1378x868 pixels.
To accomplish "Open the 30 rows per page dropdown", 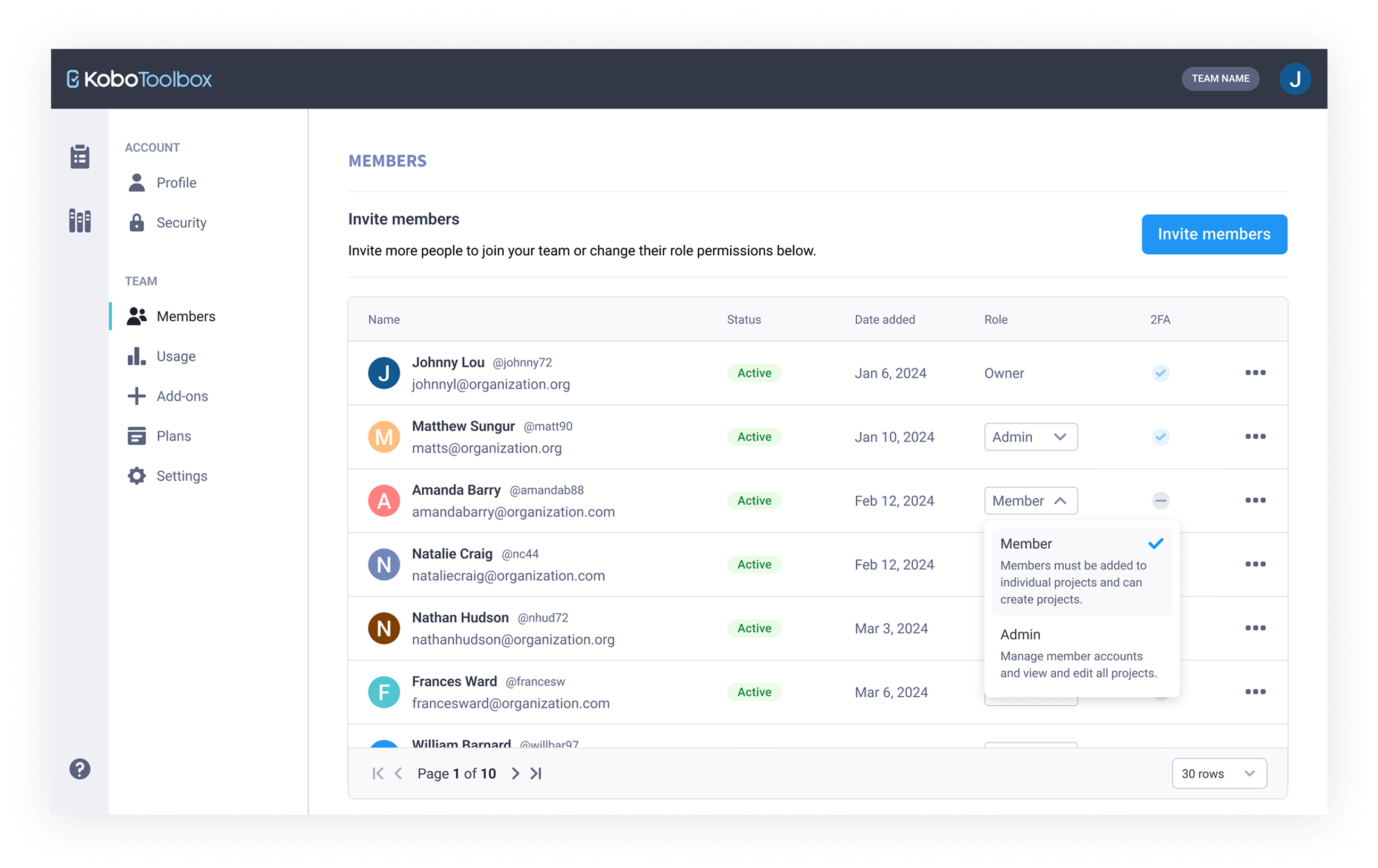I will click(x=1219, y=773).
